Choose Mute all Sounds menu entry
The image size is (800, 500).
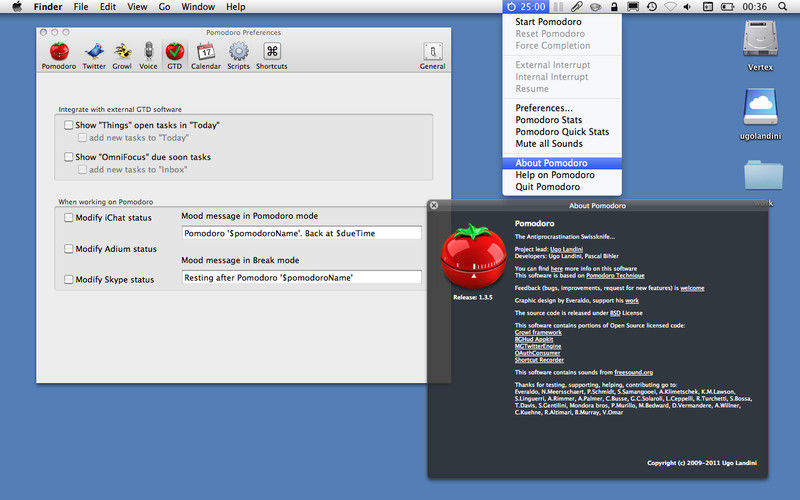[x=562, y=144]
